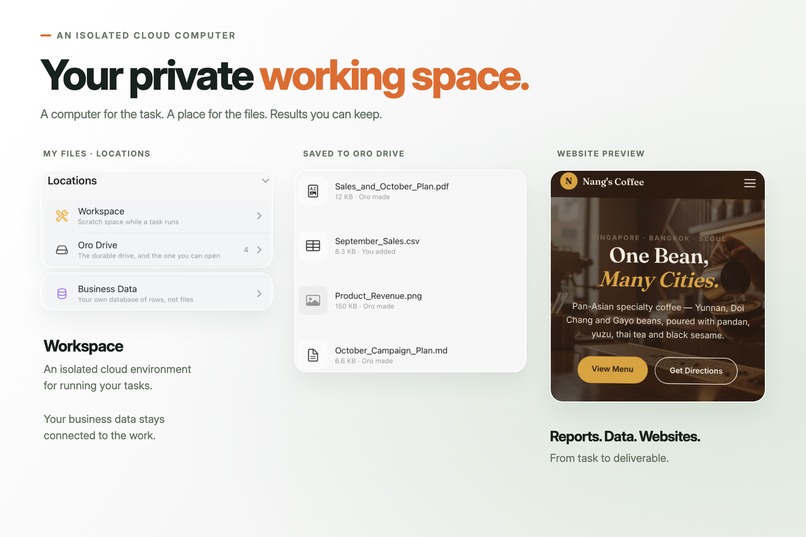Click the PDF icon for Sales_and_October_Plan.pdf
806x537 pixels.
click(313, 191)
